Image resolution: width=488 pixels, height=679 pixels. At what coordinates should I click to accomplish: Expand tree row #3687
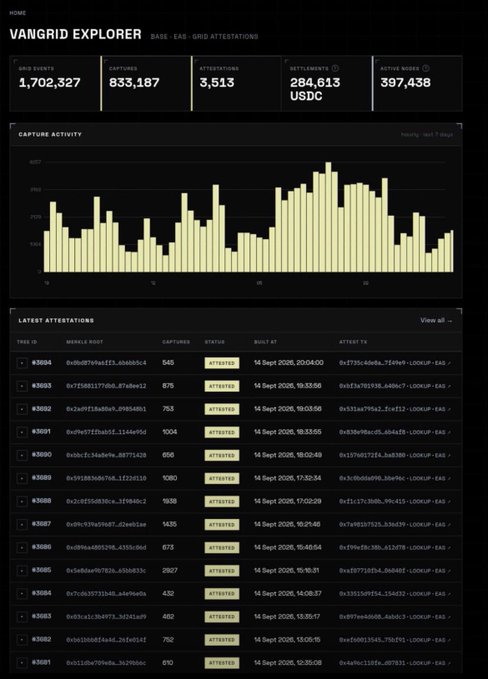coord(22,524)
